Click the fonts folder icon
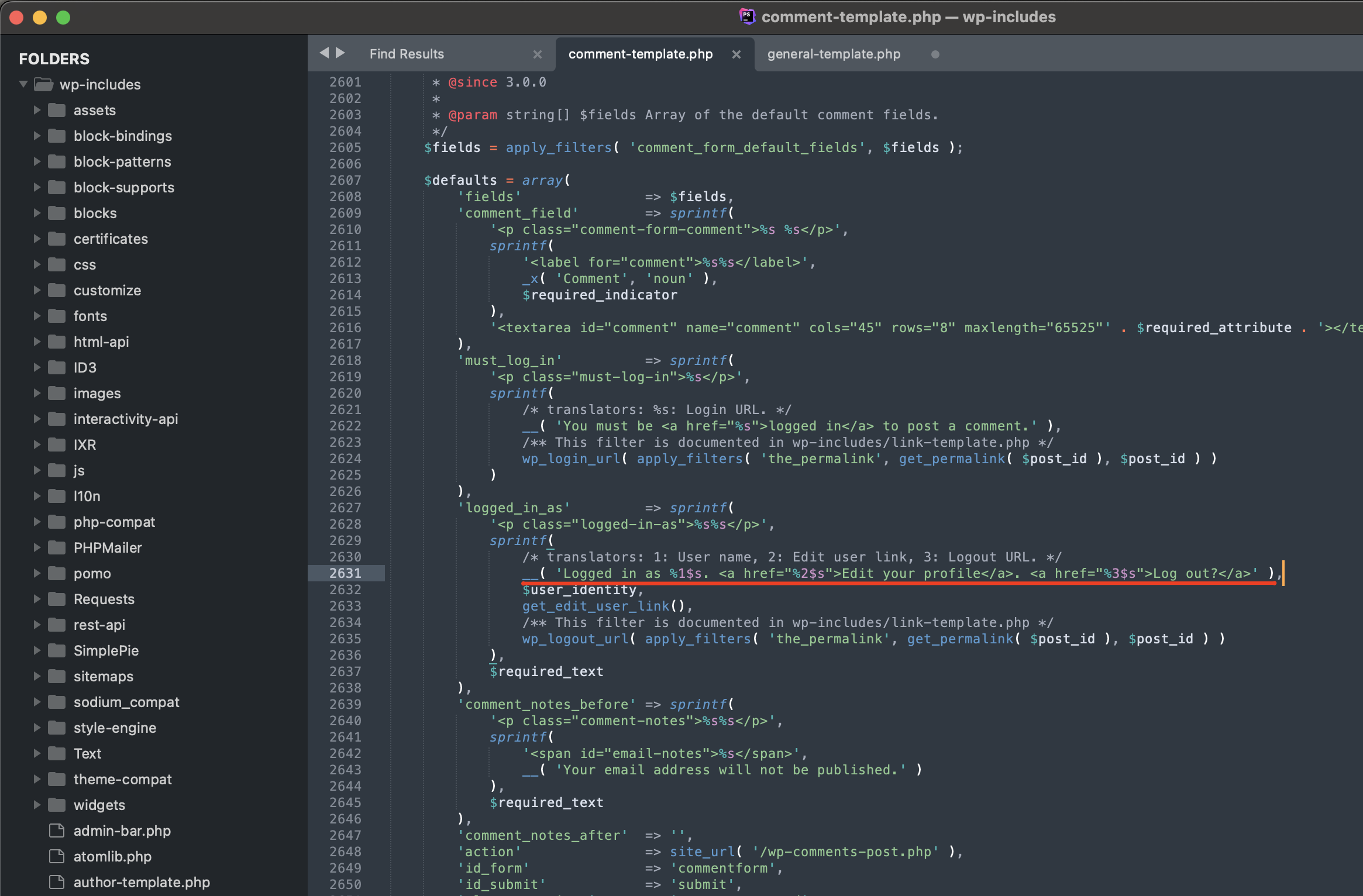 coord(57,316)
